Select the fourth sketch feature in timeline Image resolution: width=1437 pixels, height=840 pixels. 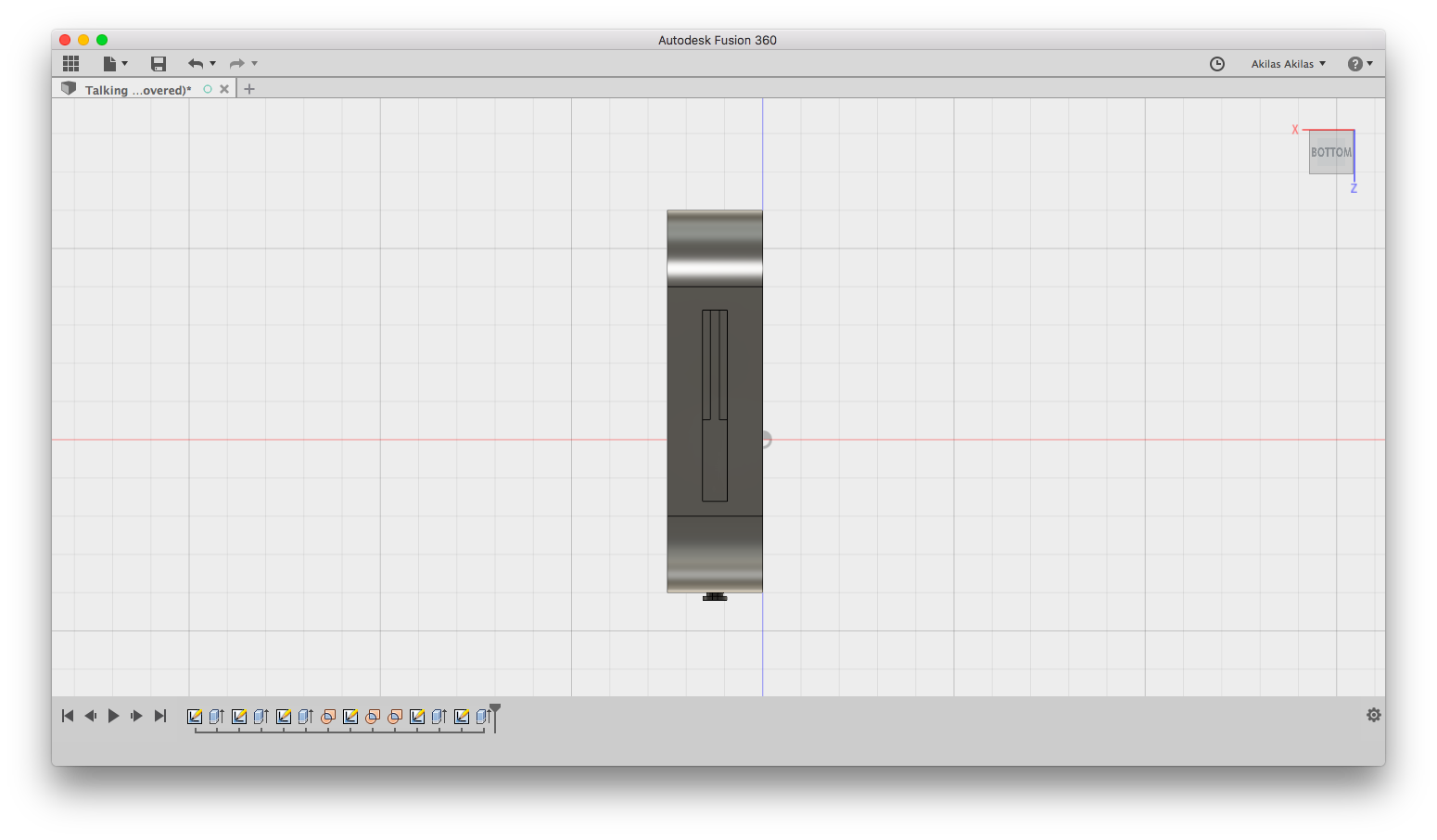point(350,717)
